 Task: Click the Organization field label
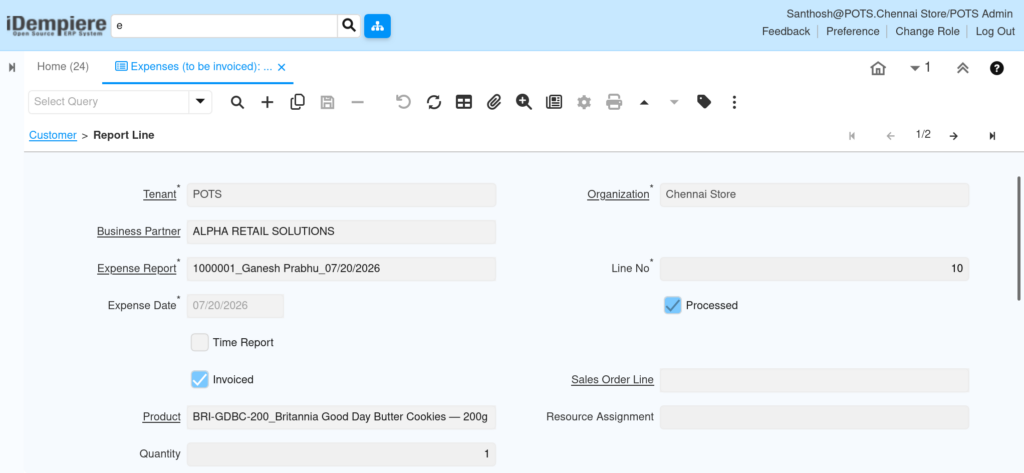click(x=618, y=195)
